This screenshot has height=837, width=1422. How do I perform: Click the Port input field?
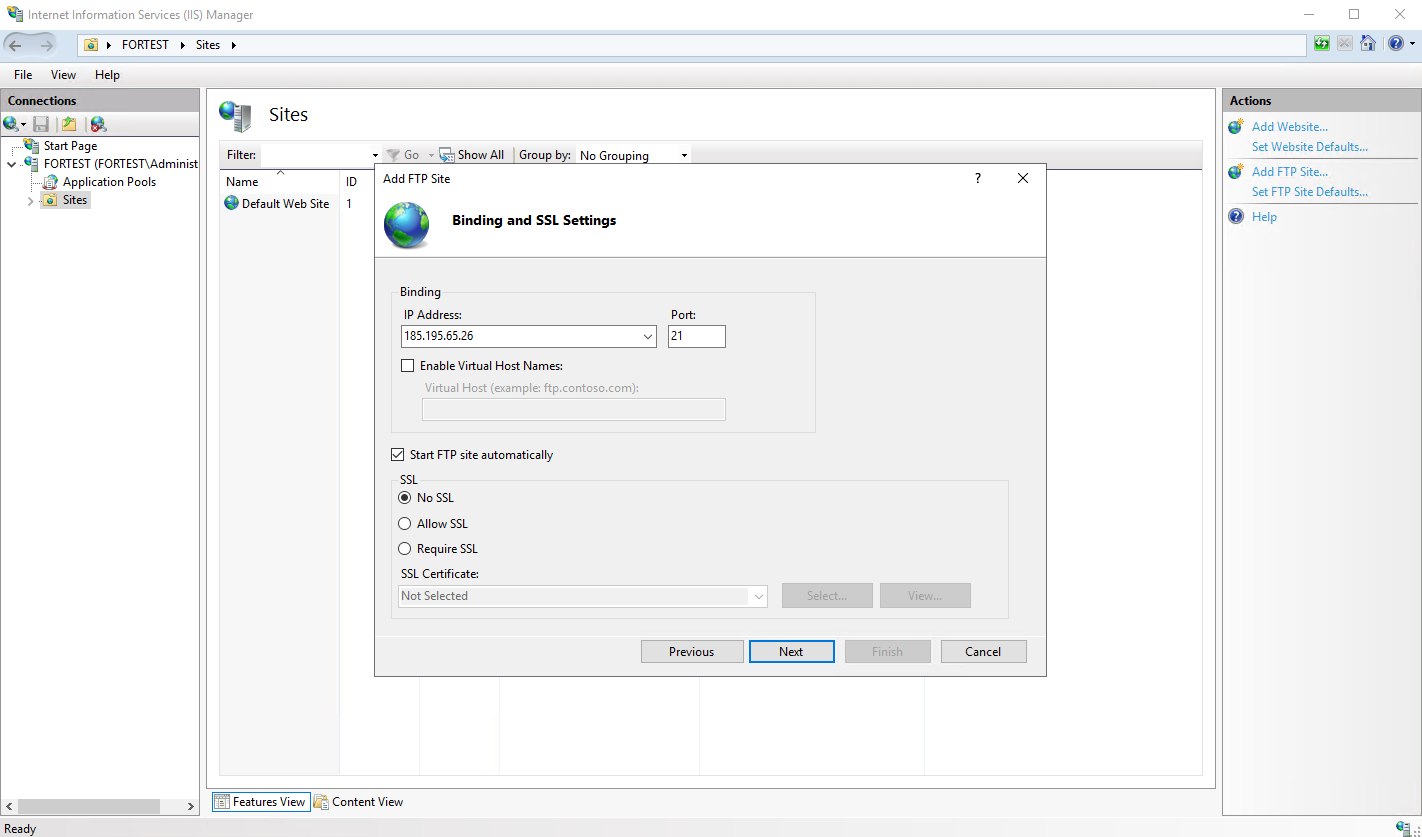pyautogui.click(x=697, y=337)
